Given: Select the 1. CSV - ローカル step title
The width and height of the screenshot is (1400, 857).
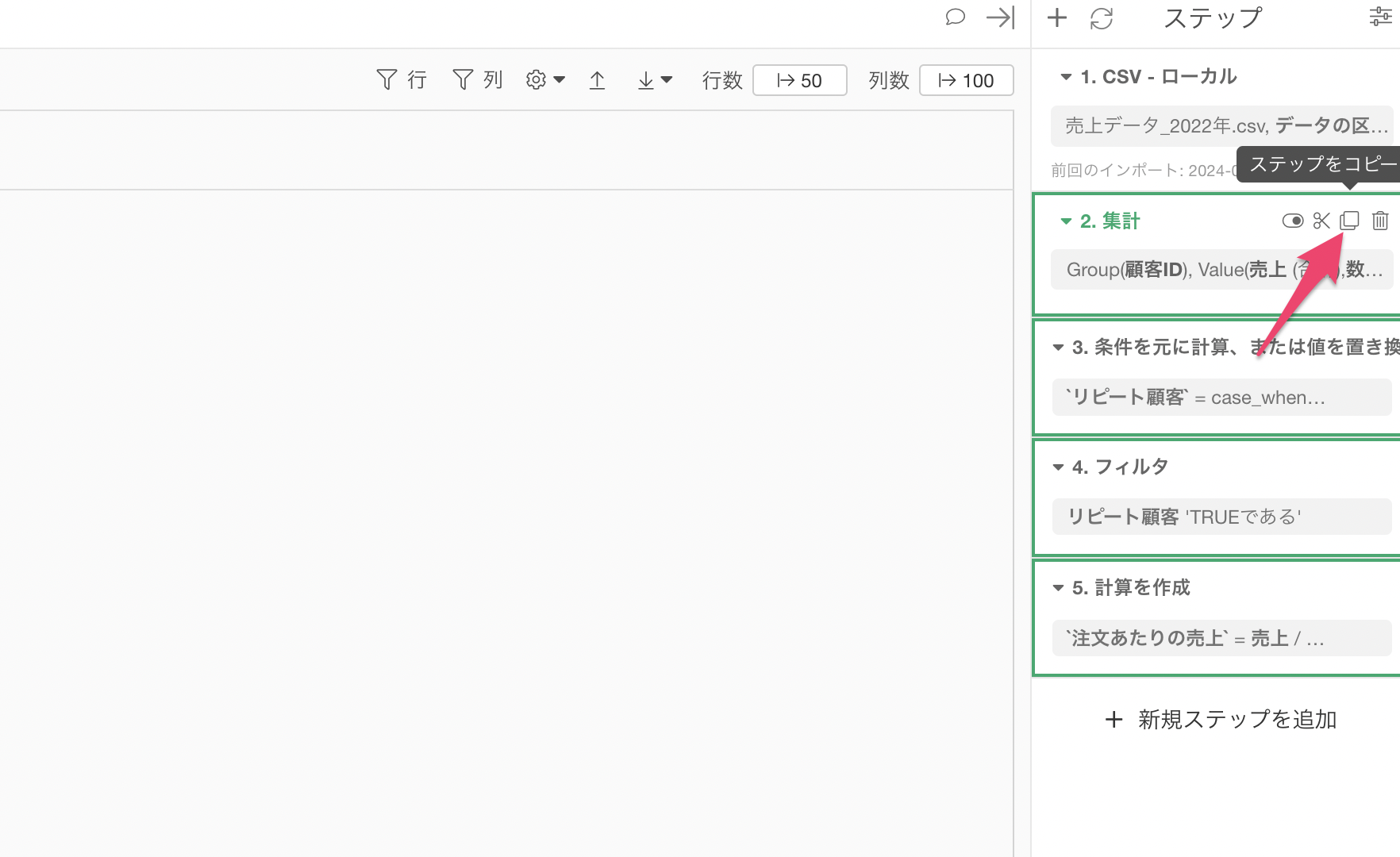Looking at the screenshot, I should [1159, 77].
